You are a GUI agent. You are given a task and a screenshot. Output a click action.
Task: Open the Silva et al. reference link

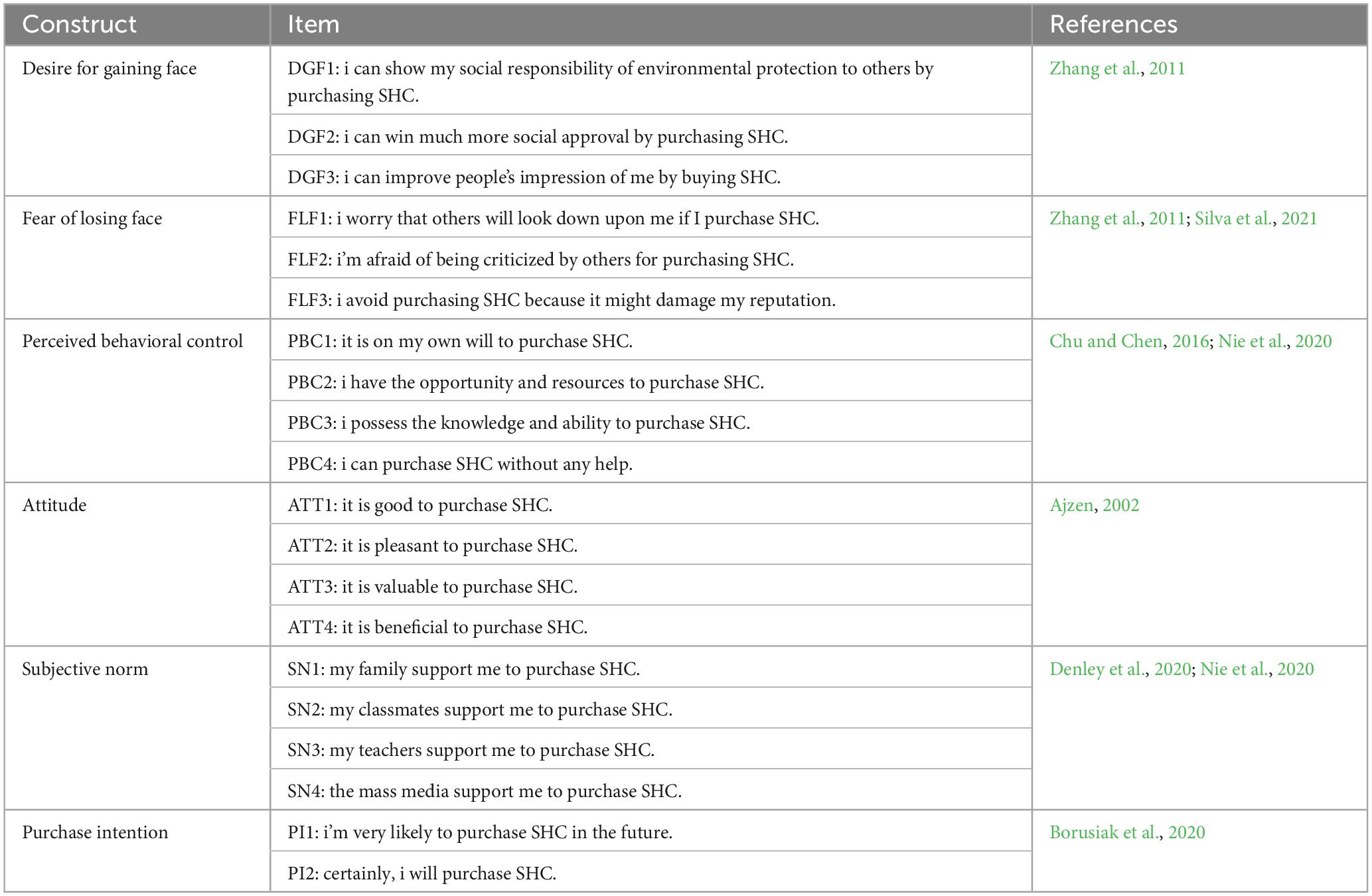[x=1233, y=219]
